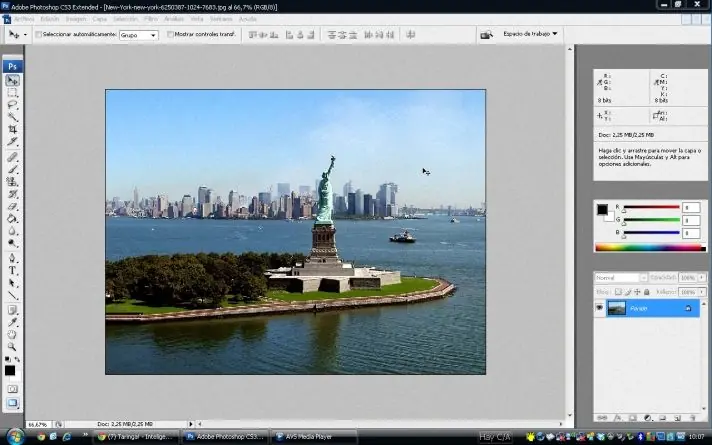Select the Path Selection tool
Screen dimensions: 712x445
(12, 283)
